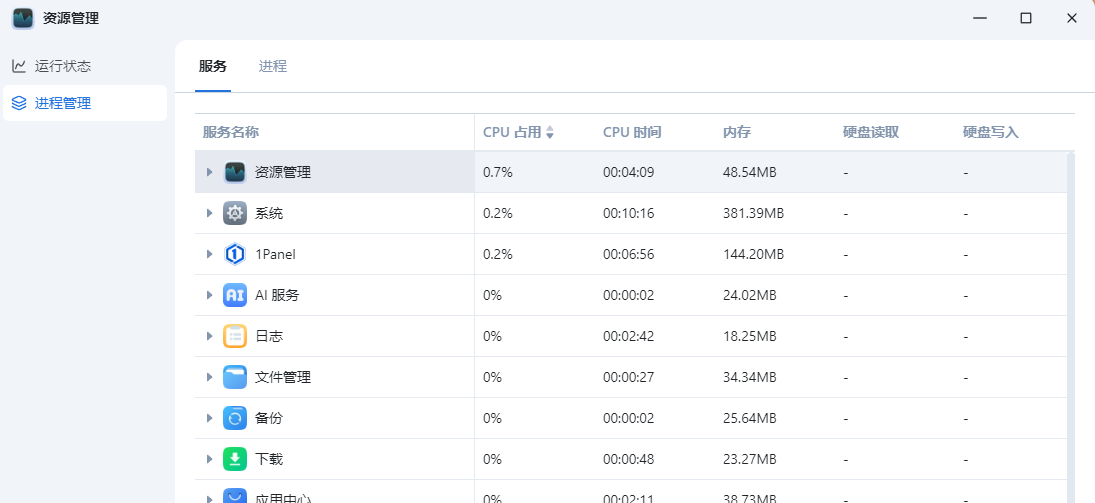Expand the 资源管理 service row

210,172
